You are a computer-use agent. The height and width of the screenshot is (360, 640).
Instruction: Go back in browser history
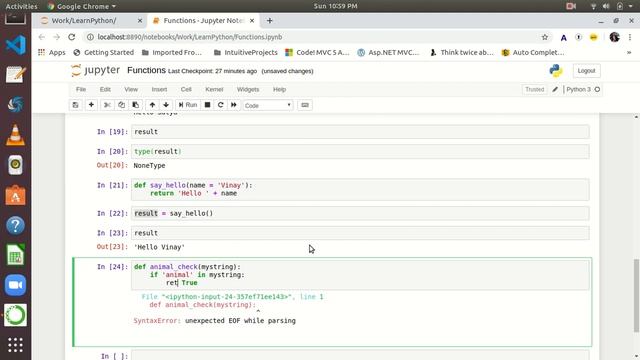pyautogui.click(x=42, y=37)
